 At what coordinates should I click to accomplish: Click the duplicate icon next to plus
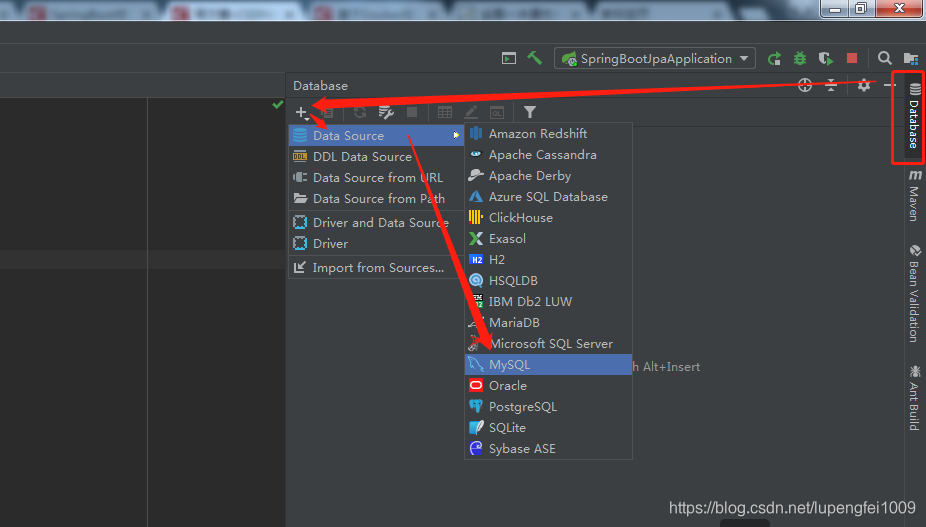click(x=328, y=112)
